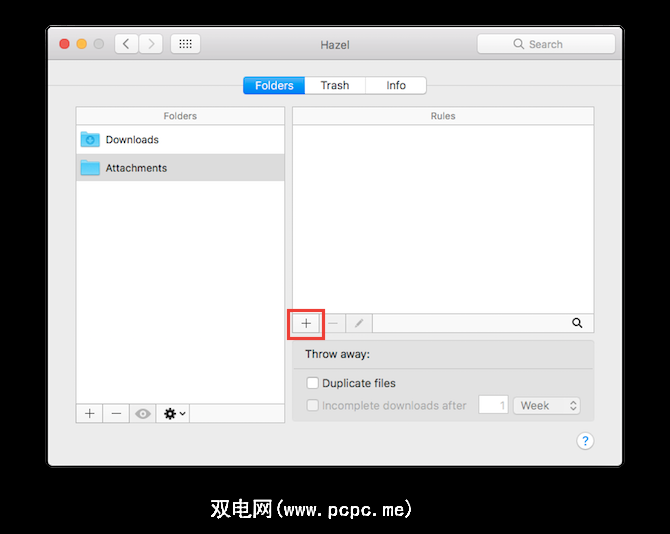Enable the Duplicate files checkbox
670x534 pixels.
312,383
